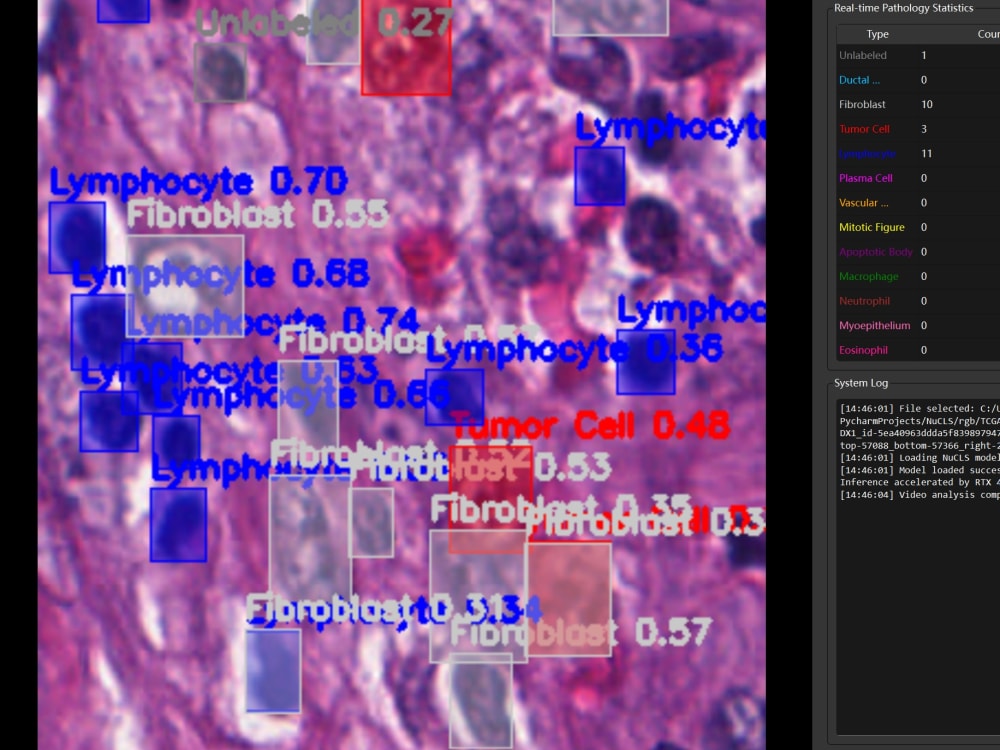This screenshot has width=1000, height=750.
Task: Click the 'Video analysis' log entry
Action: (x=920, y=495)
